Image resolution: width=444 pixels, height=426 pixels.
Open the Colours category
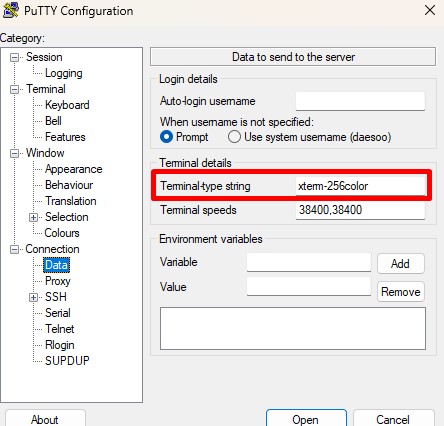point(62,233)
